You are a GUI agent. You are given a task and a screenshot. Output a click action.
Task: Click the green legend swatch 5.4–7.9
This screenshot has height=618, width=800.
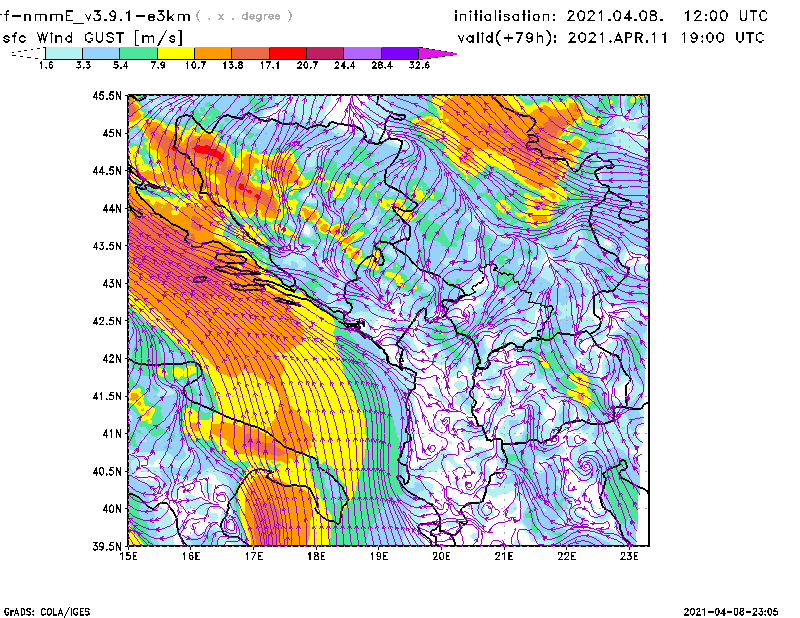pos(138,53)
